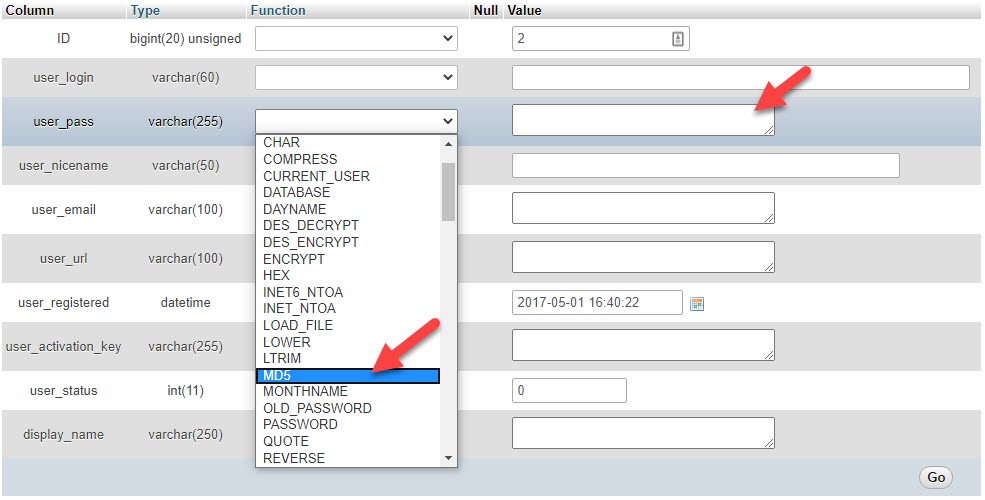Select REVERSE function option
The width and height of the screenshot is (985, 500).
tap(294, 459)
